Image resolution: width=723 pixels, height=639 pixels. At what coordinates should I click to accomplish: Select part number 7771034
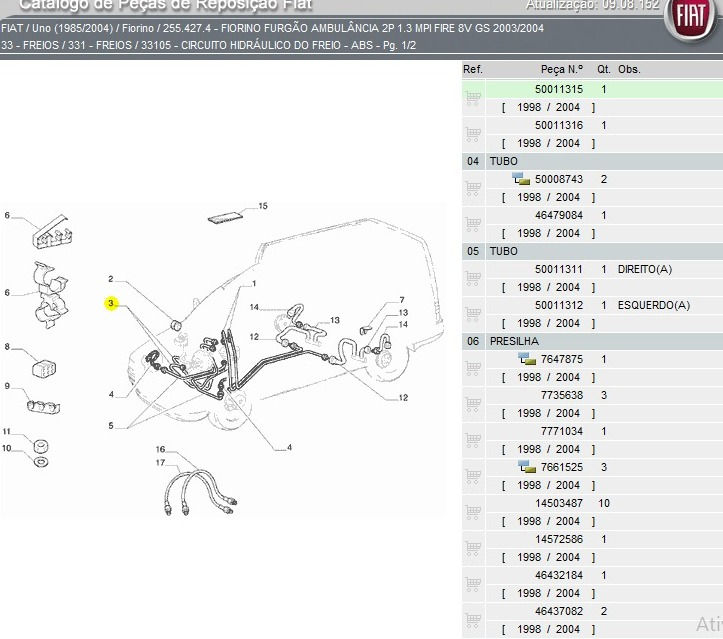point(562,431)
